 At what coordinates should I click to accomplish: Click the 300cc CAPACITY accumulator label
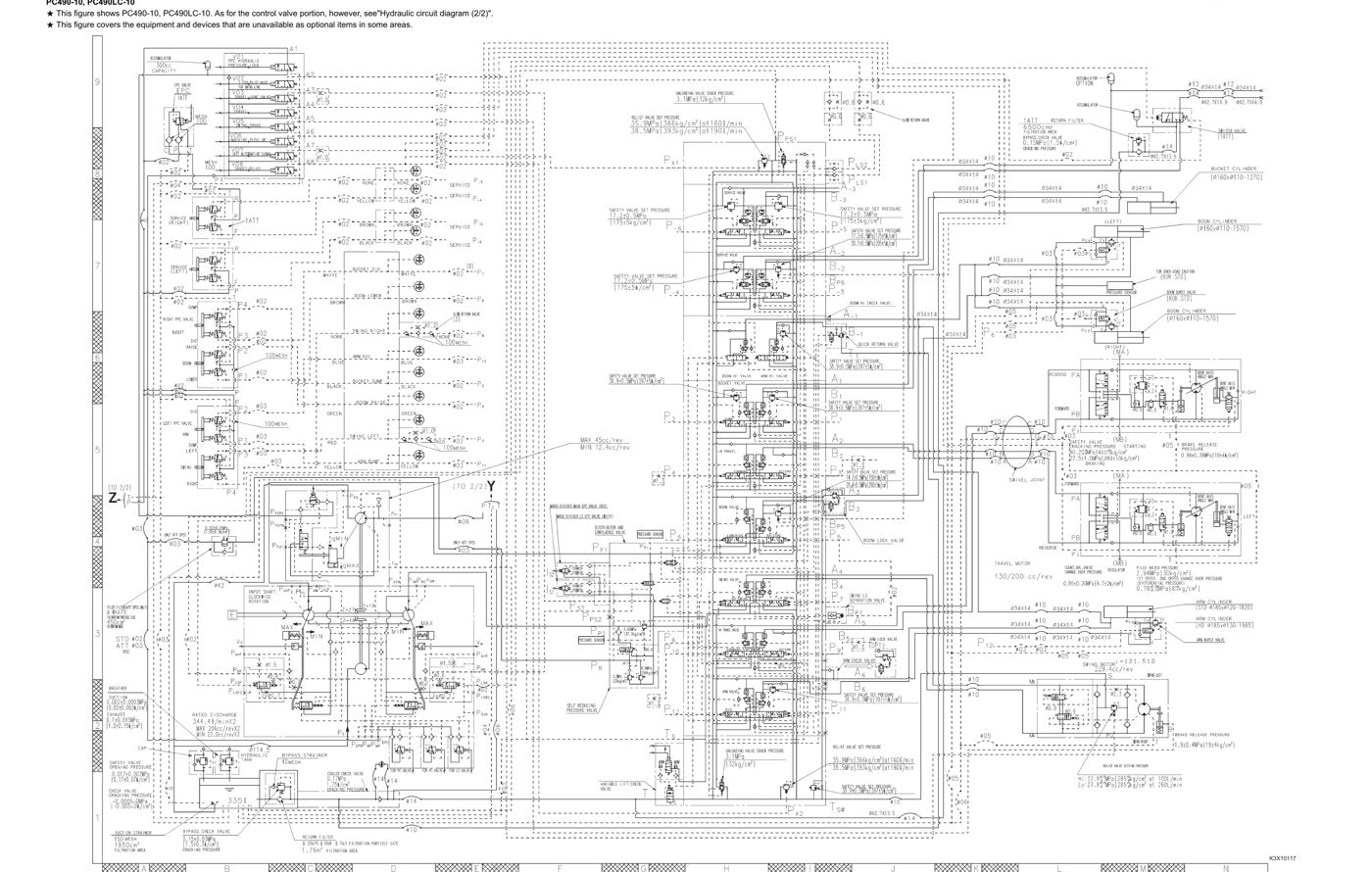(x=163, y=69)
